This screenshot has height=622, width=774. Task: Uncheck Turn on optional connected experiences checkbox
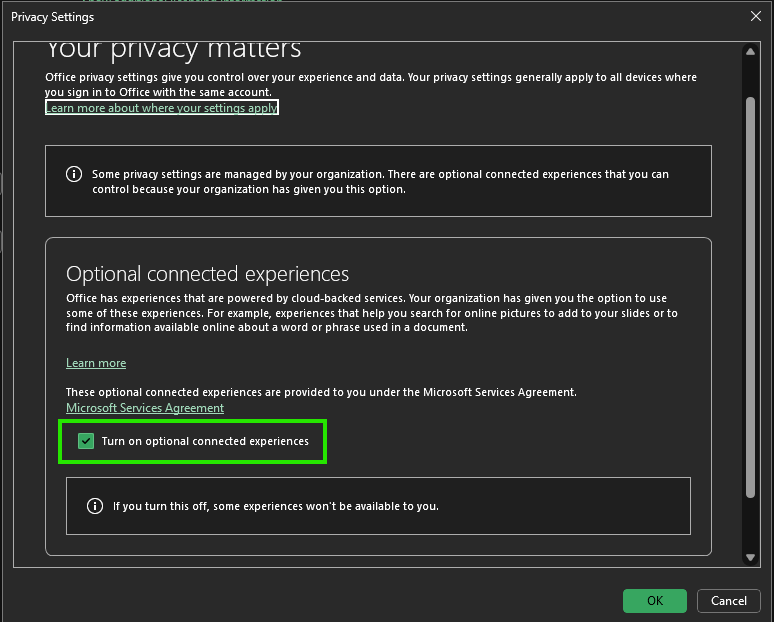coord(86,441)
